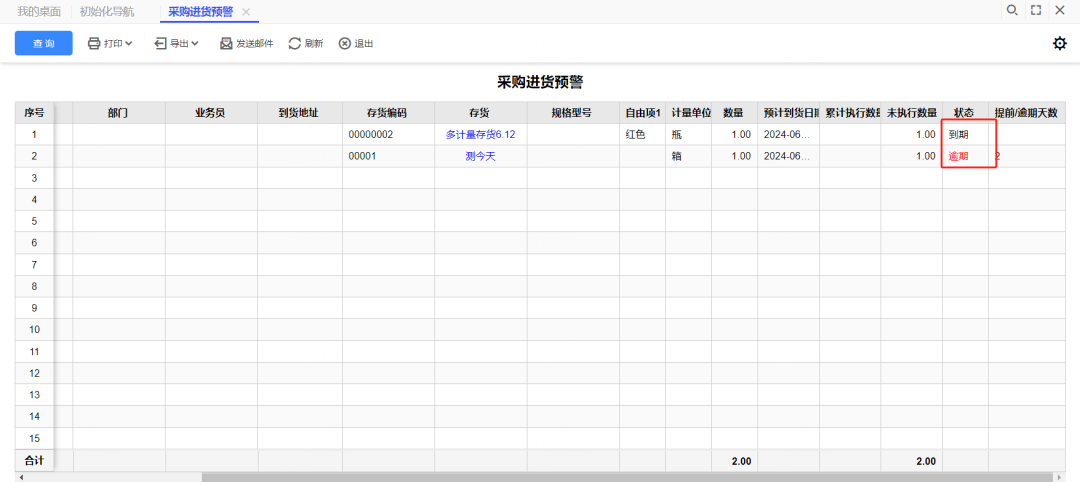Expand the 导出 dropdown arrow
The image size is (1080, 482).
pyautogui.click(x=195, y=44)
